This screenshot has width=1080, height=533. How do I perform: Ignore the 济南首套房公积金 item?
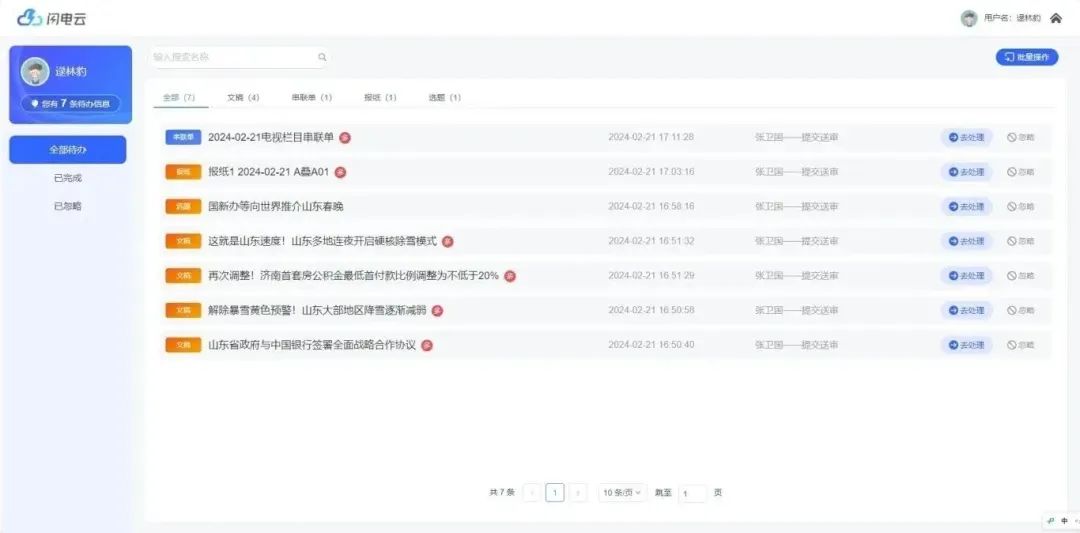click(1021, 275)
